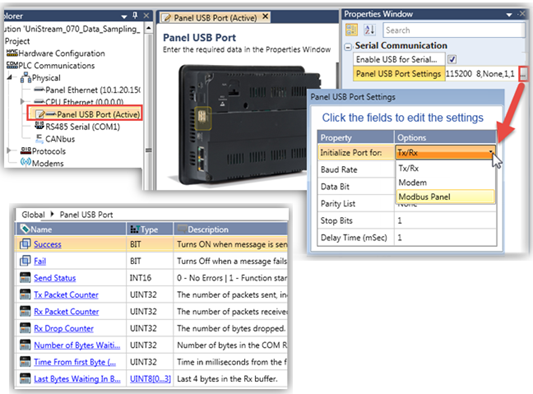Open the Rx Drop Counter link

pyautogui.click(x=64, y=328)
